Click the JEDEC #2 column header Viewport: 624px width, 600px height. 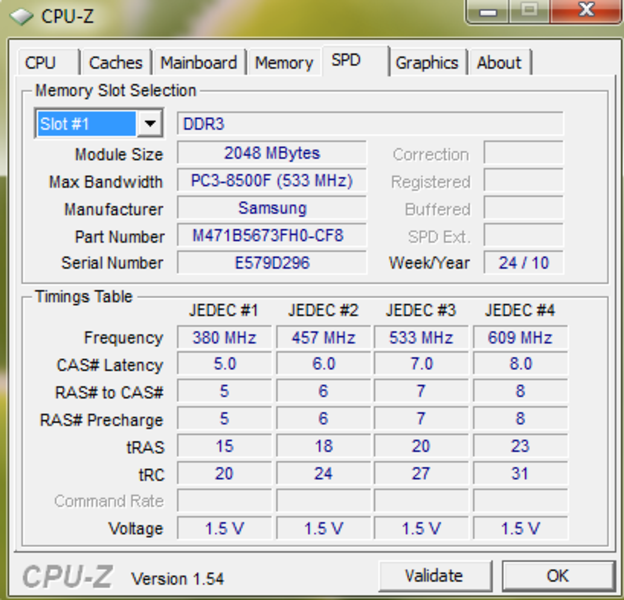323,310
